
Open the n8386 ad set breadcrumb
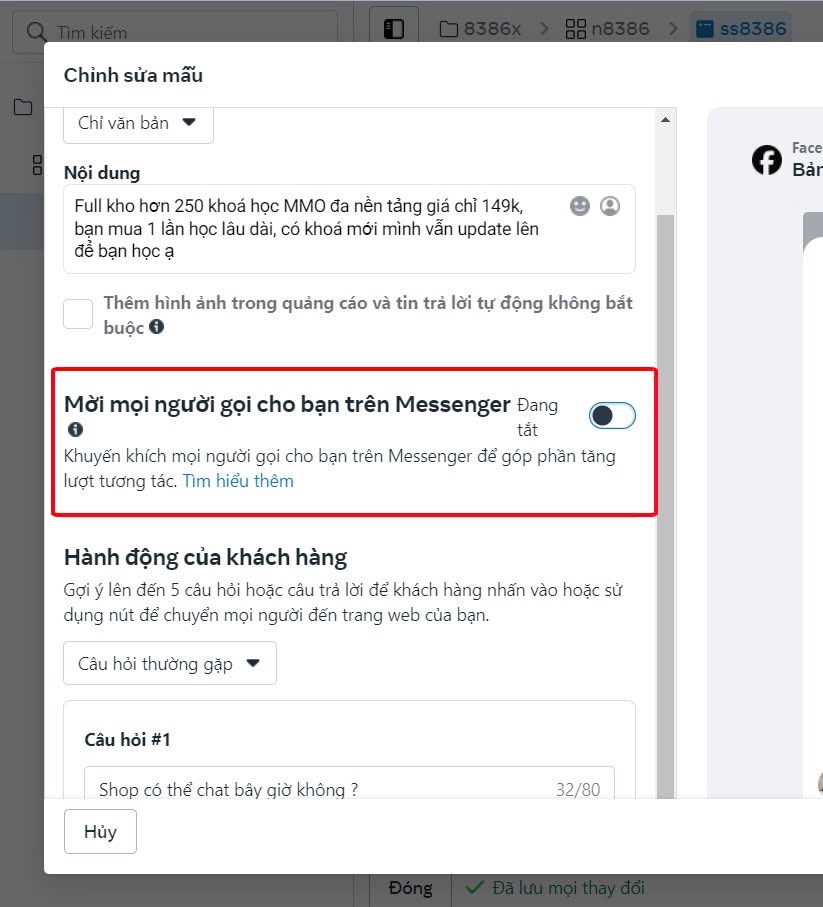coord(607,29)
